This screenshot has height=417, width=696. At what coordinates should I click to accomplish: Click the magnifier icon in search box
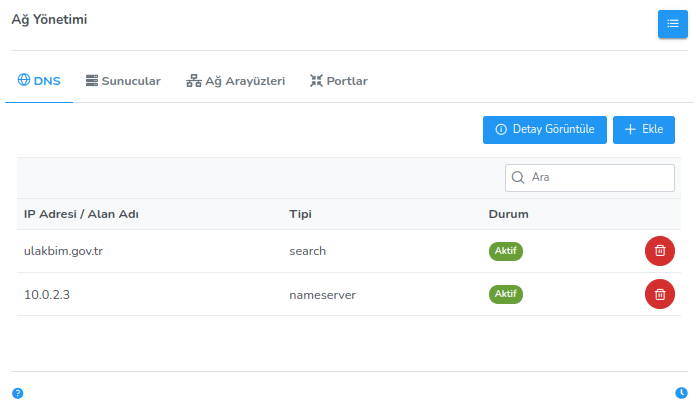pos(518,178)
